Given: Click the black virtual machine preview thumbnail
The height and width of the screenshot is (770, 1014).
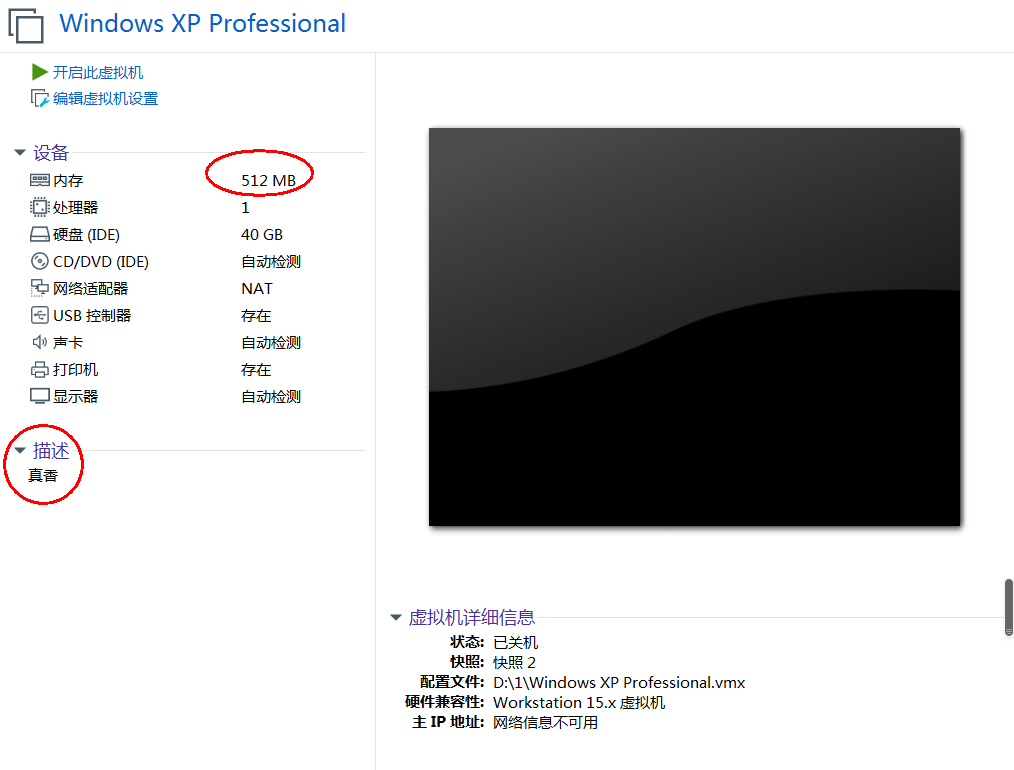Looking at the screenshot, I should click(x=694, y=326).
